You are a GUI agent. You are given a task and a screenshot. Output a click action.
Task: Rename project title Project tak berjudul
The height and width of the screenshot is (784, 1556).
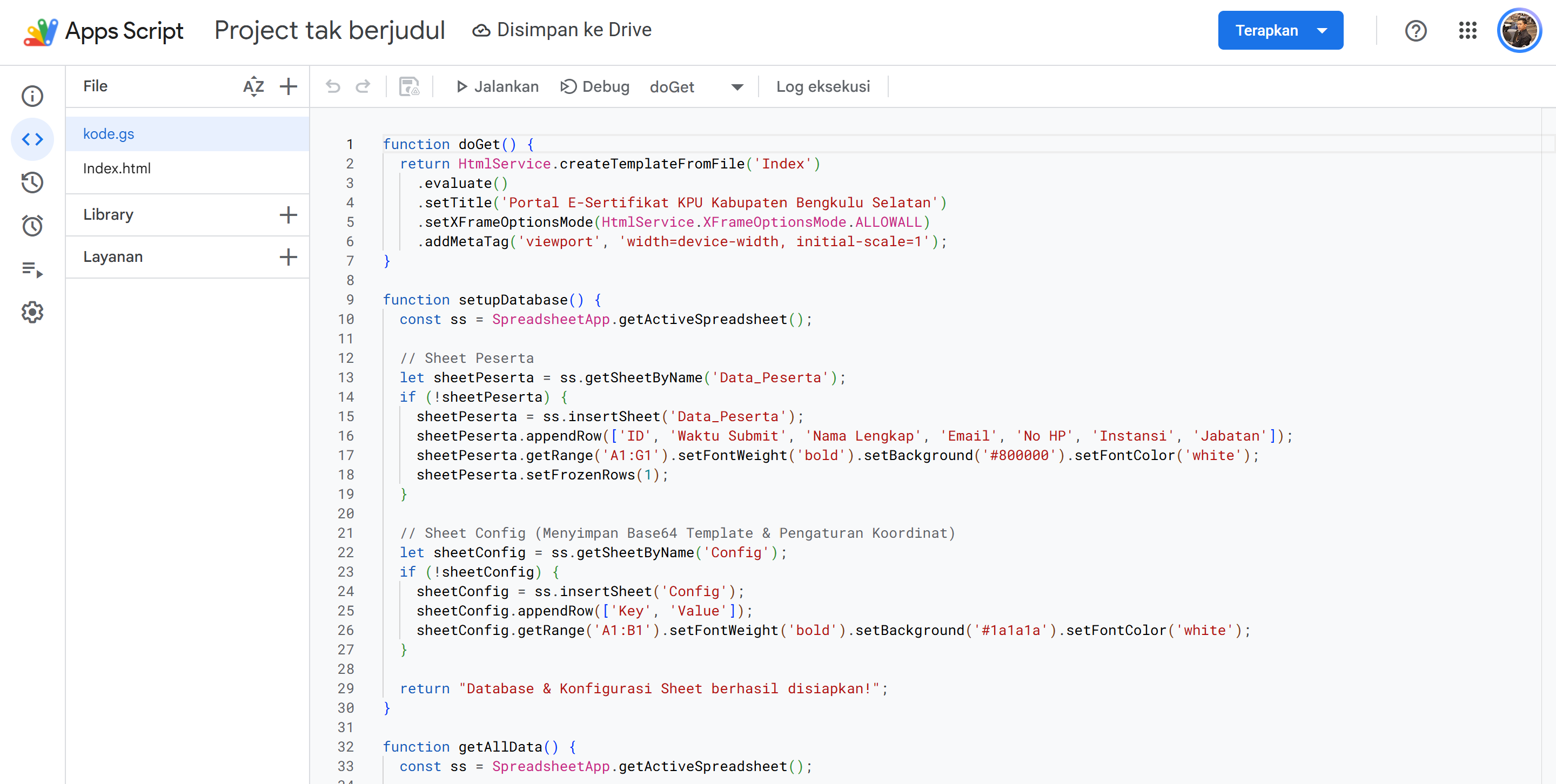[330, 30]
